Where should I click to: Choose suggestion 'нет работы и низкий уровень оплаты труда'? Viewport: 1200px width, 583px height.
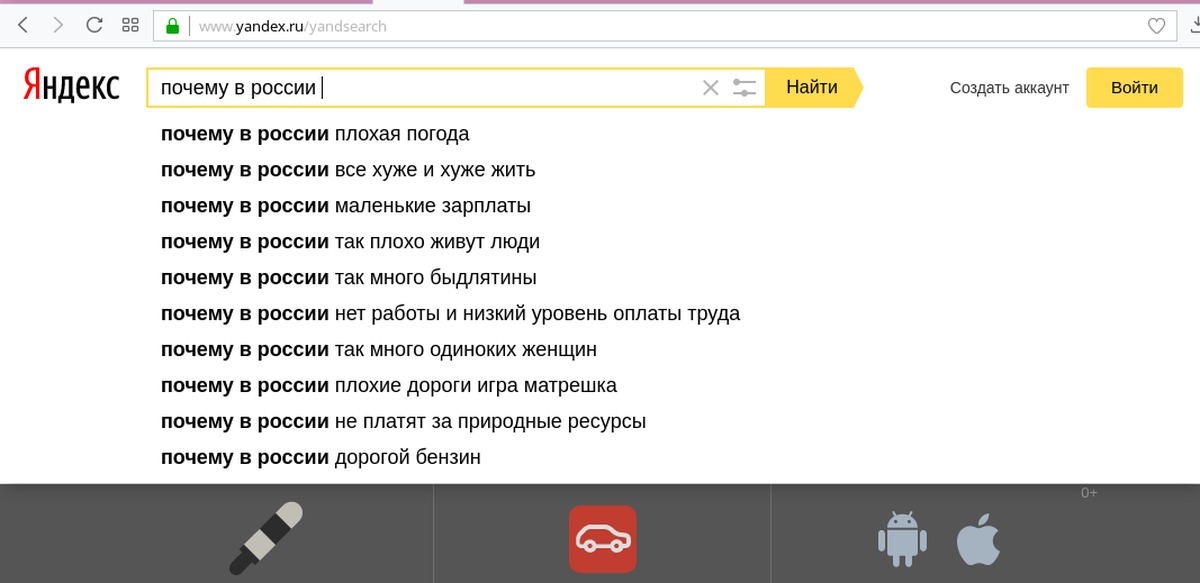tap(451, 314)
